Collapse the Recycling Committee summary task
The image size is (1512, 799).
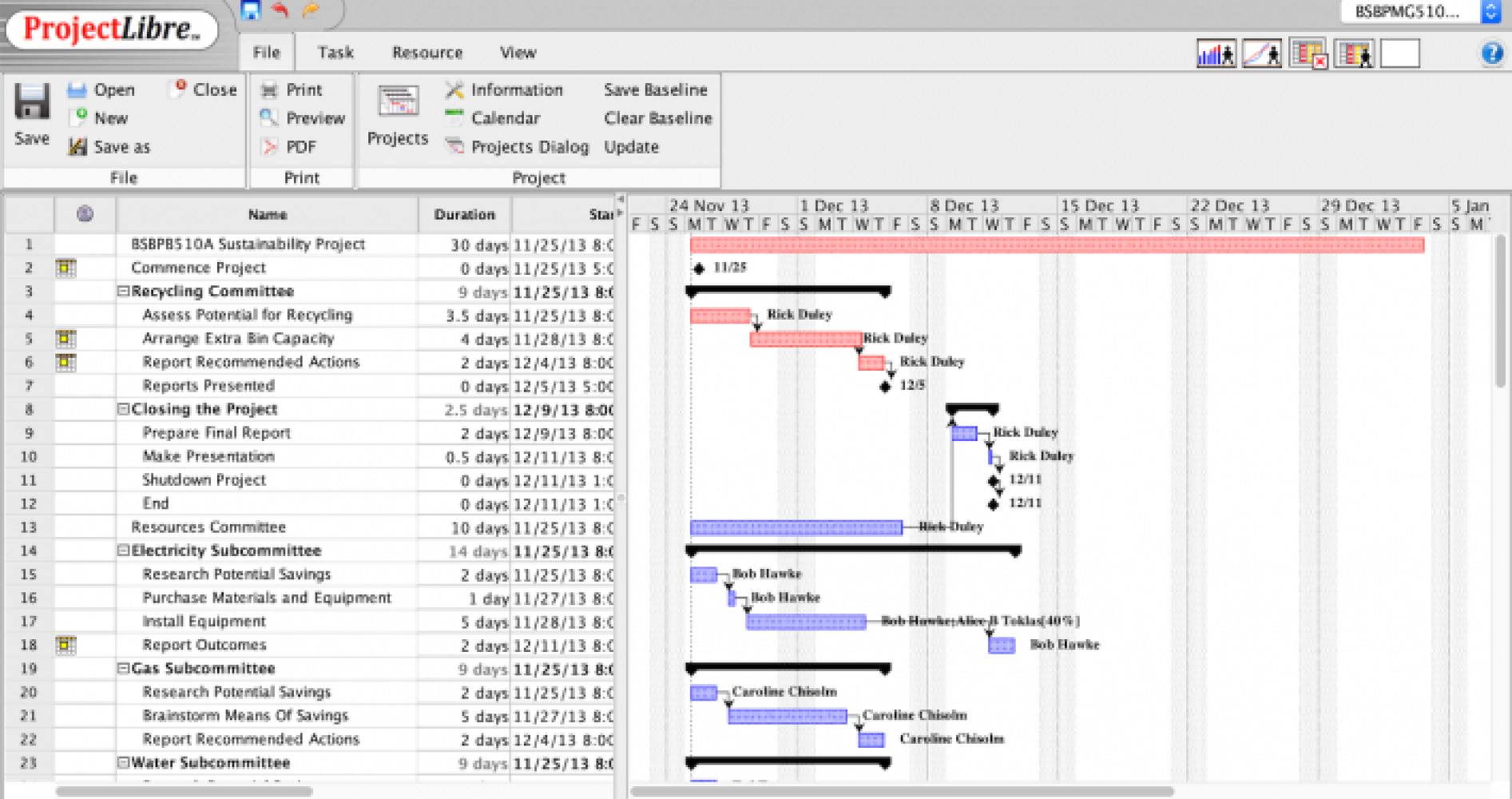[123, 292]
